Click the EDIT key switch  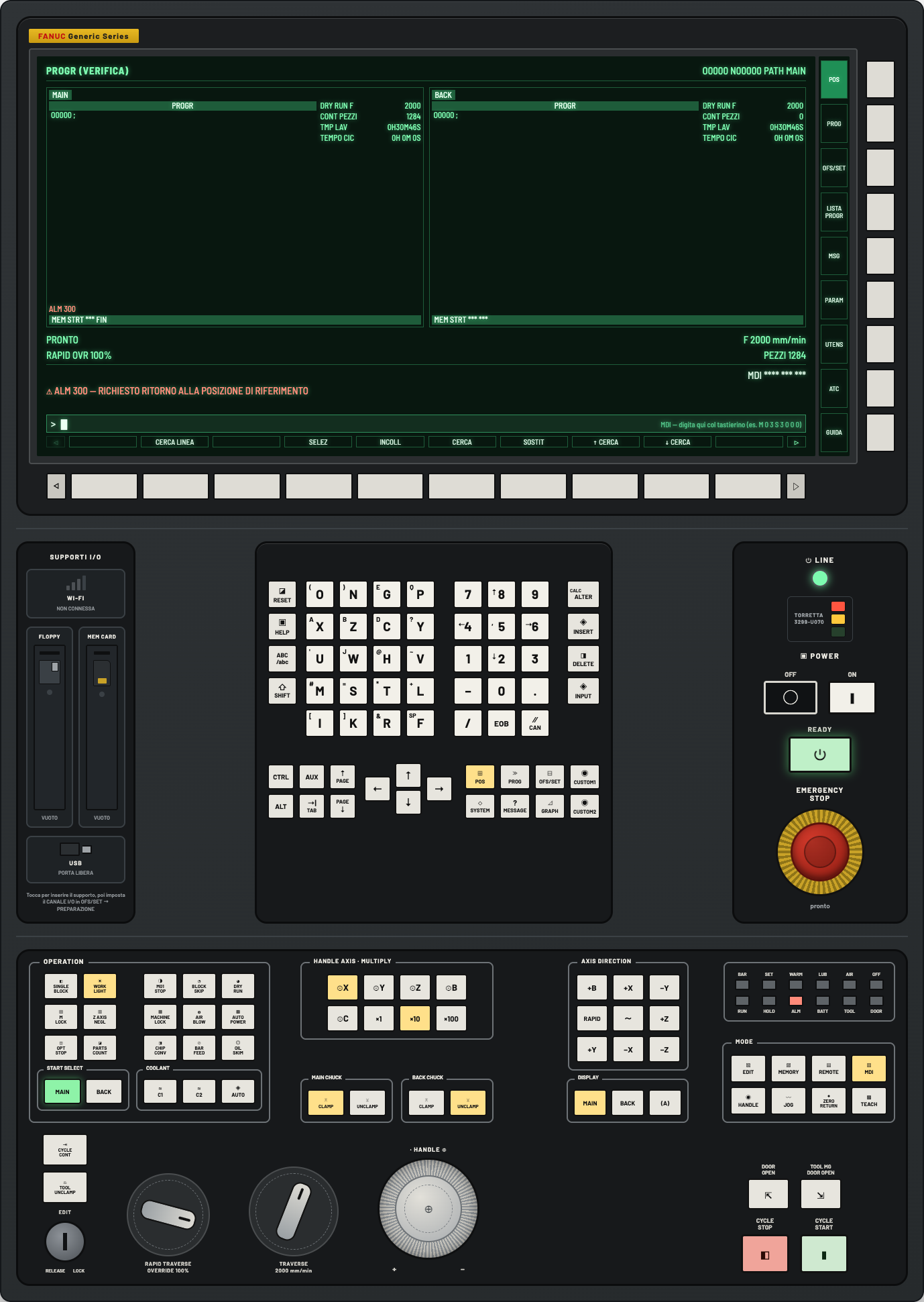[x=65, y=1242]
